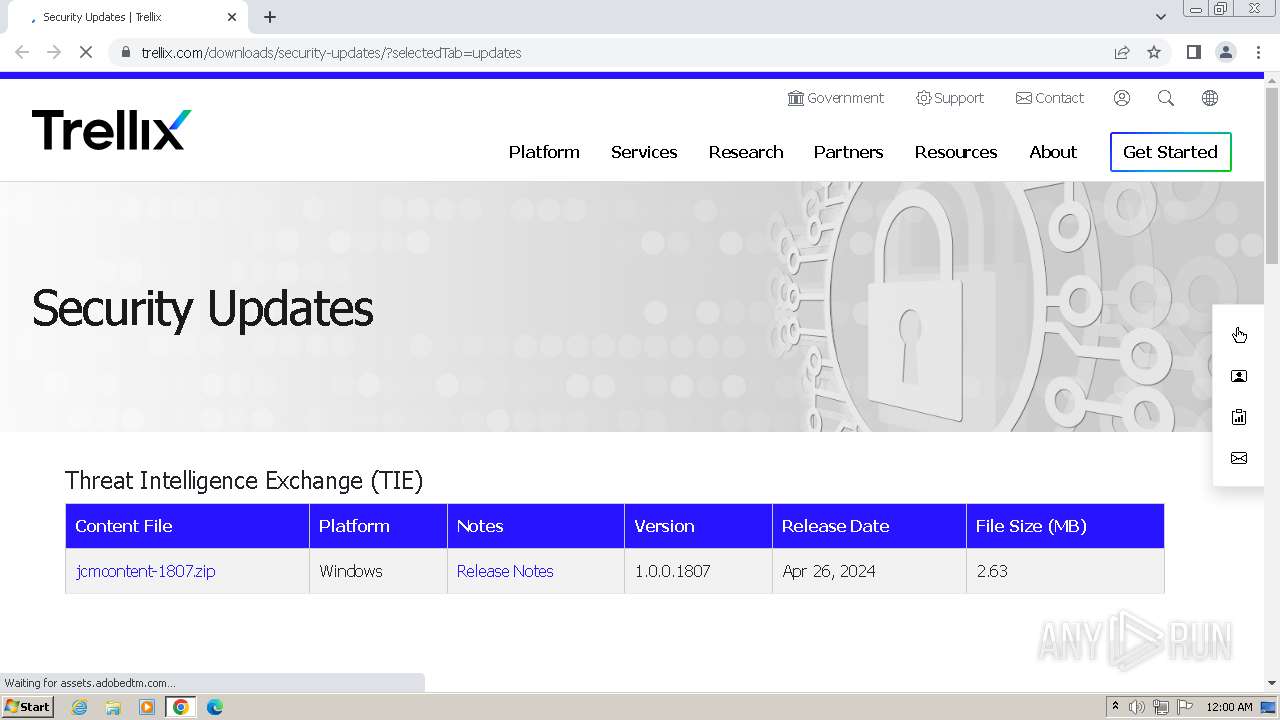The height and width of the screenshot is (720, 1280).
Task: Open the Windows Start menu
Action: click(x=28, y=707)
